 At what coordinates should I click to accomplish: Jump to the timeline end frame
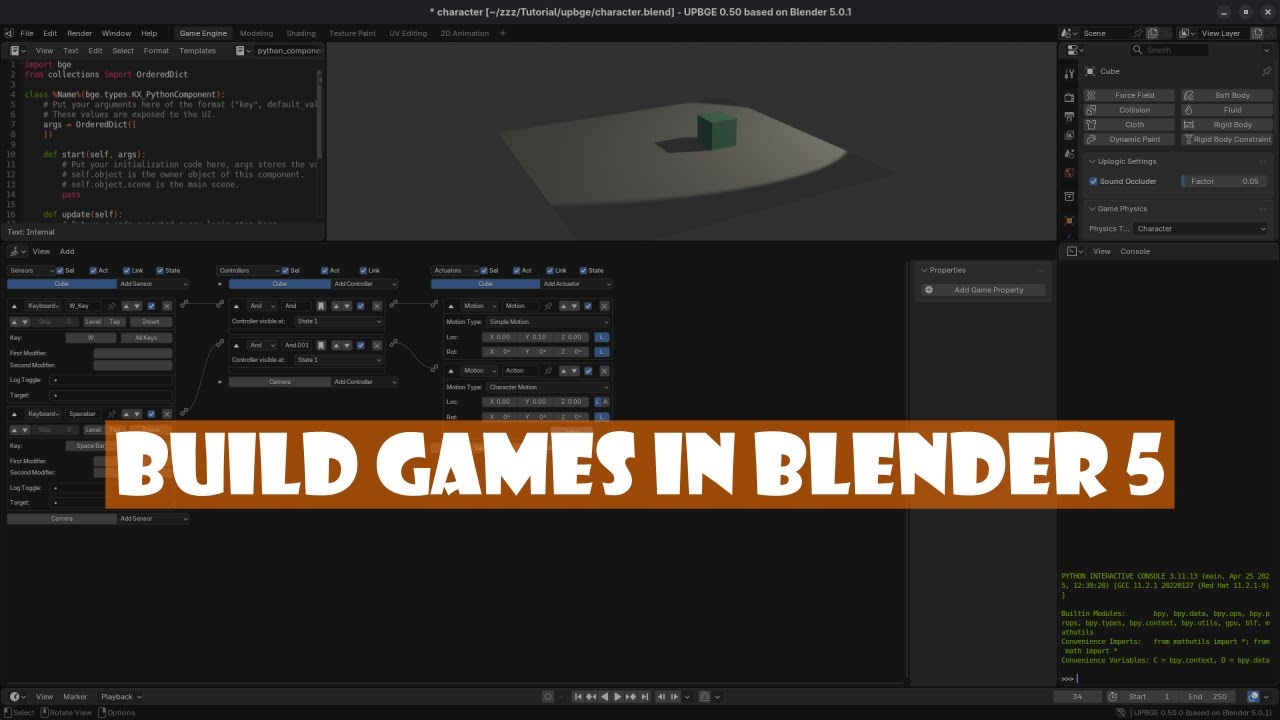[x=645, y=697]
